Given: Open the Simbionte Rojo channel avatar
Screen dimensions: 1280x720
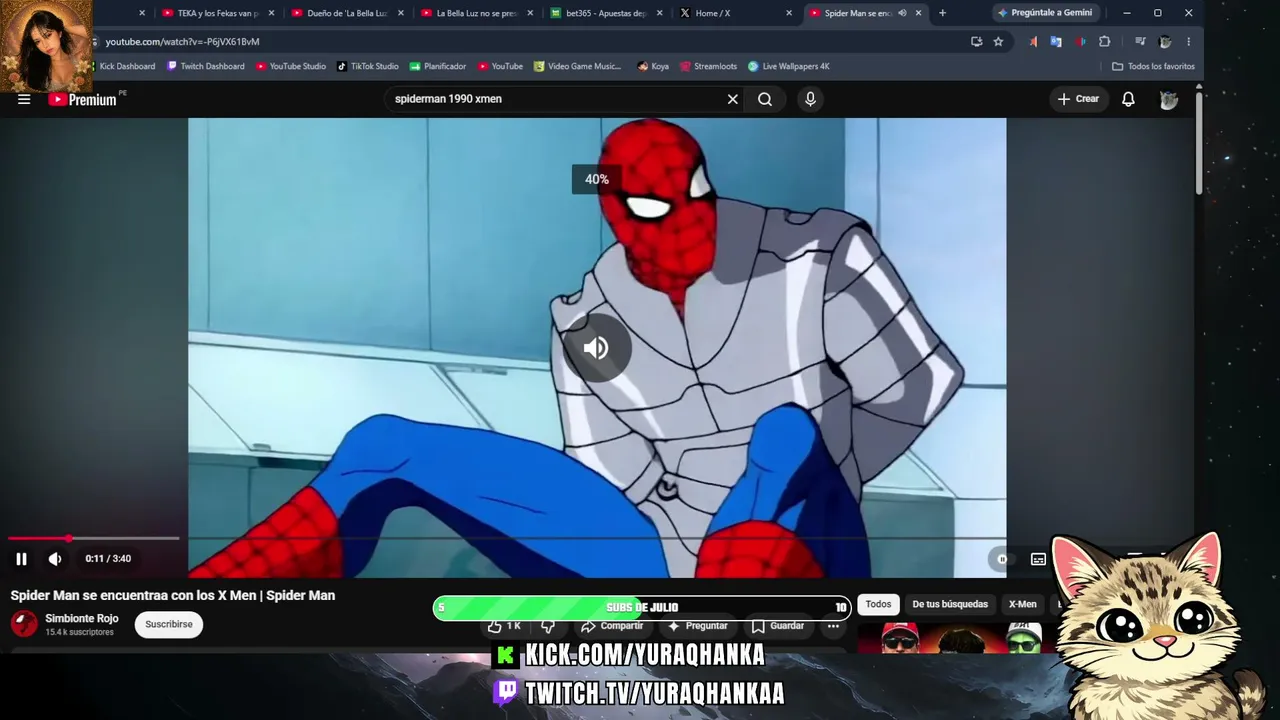Looking at the screenshot, I should (24, 624).
